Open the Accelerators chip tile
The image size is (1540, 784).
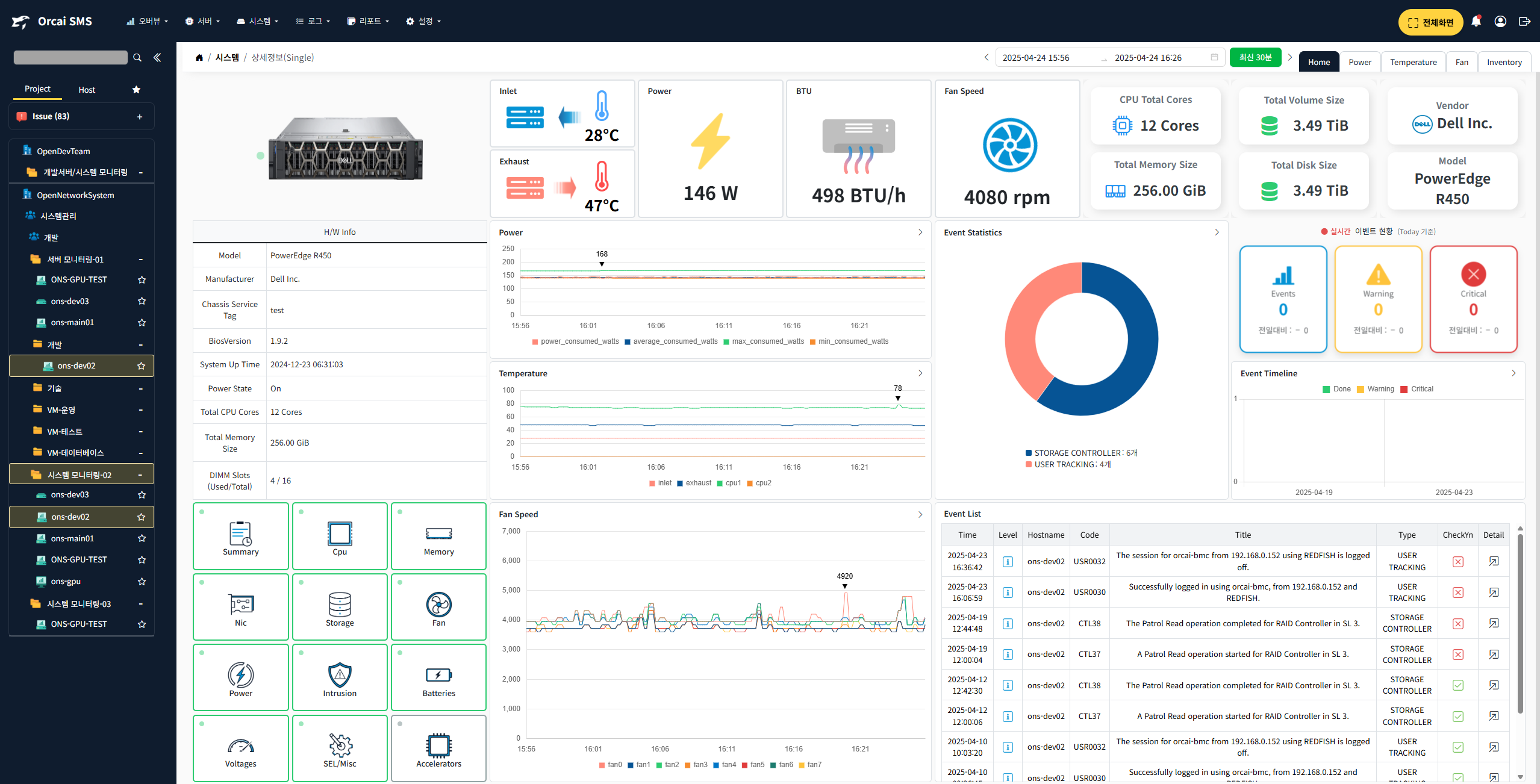438,748
